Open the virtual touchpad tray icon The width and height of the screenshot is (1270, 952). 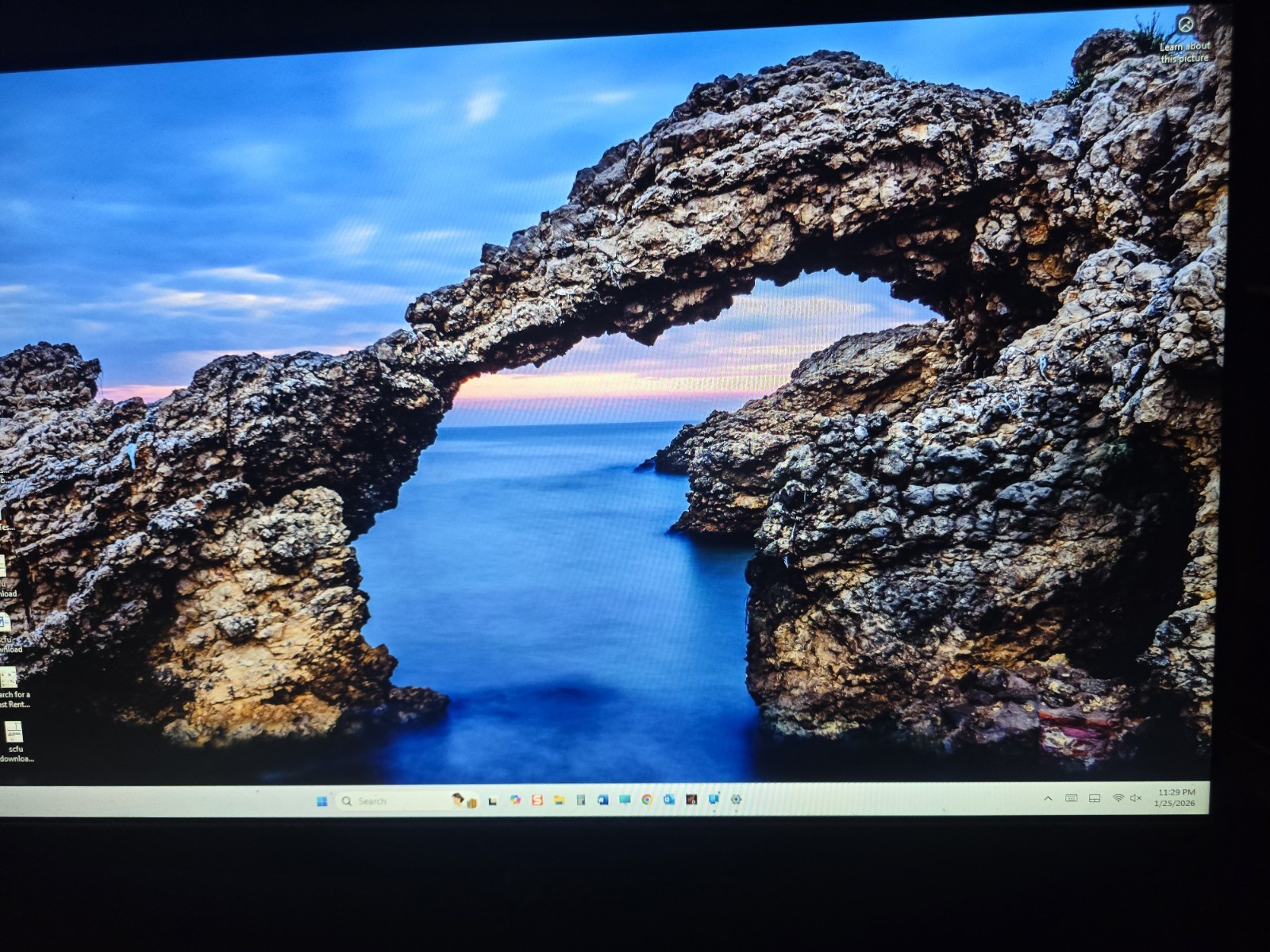coord(1095,798)
